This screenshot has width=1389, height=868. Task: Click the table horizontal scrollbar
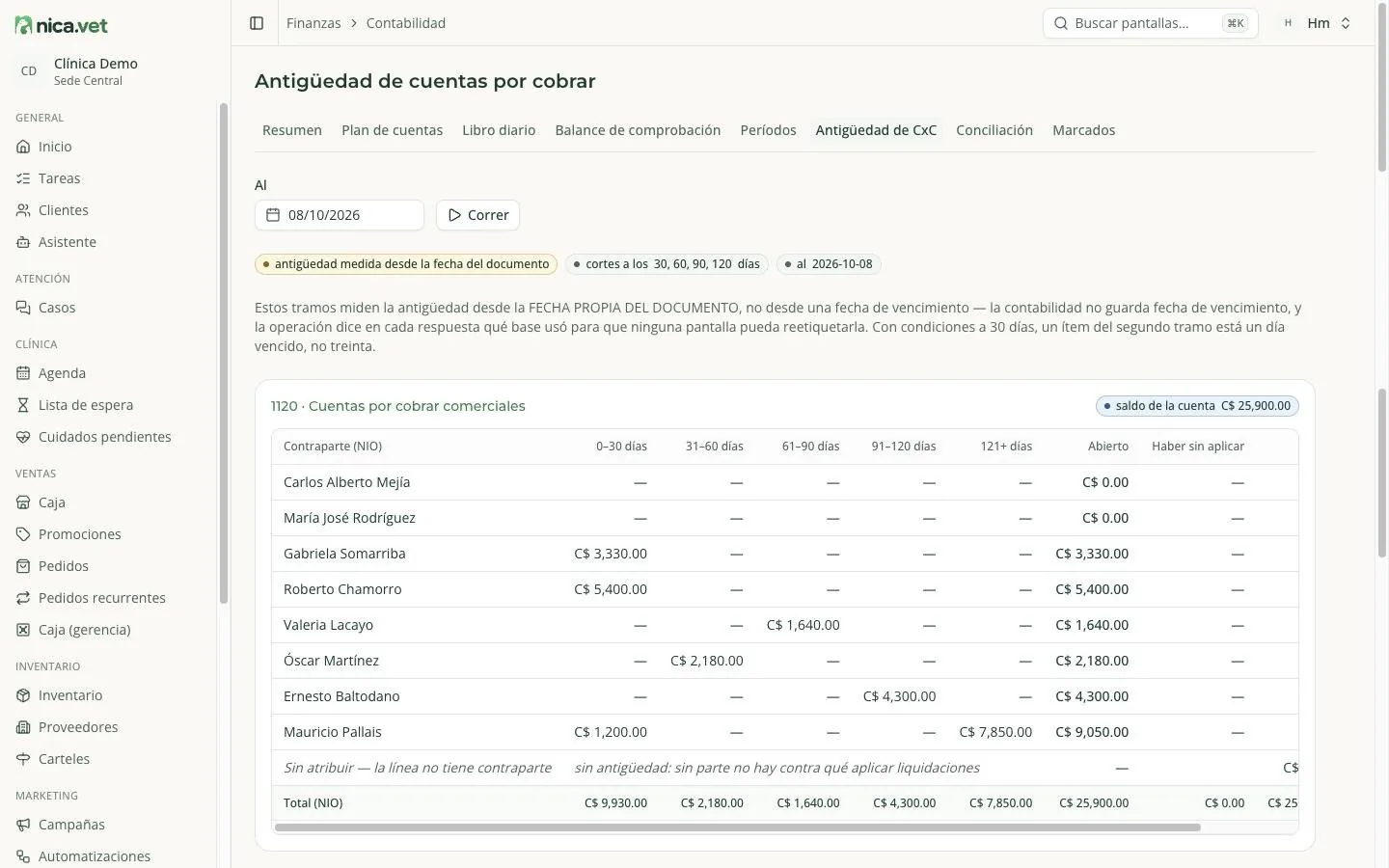point(738,827)
